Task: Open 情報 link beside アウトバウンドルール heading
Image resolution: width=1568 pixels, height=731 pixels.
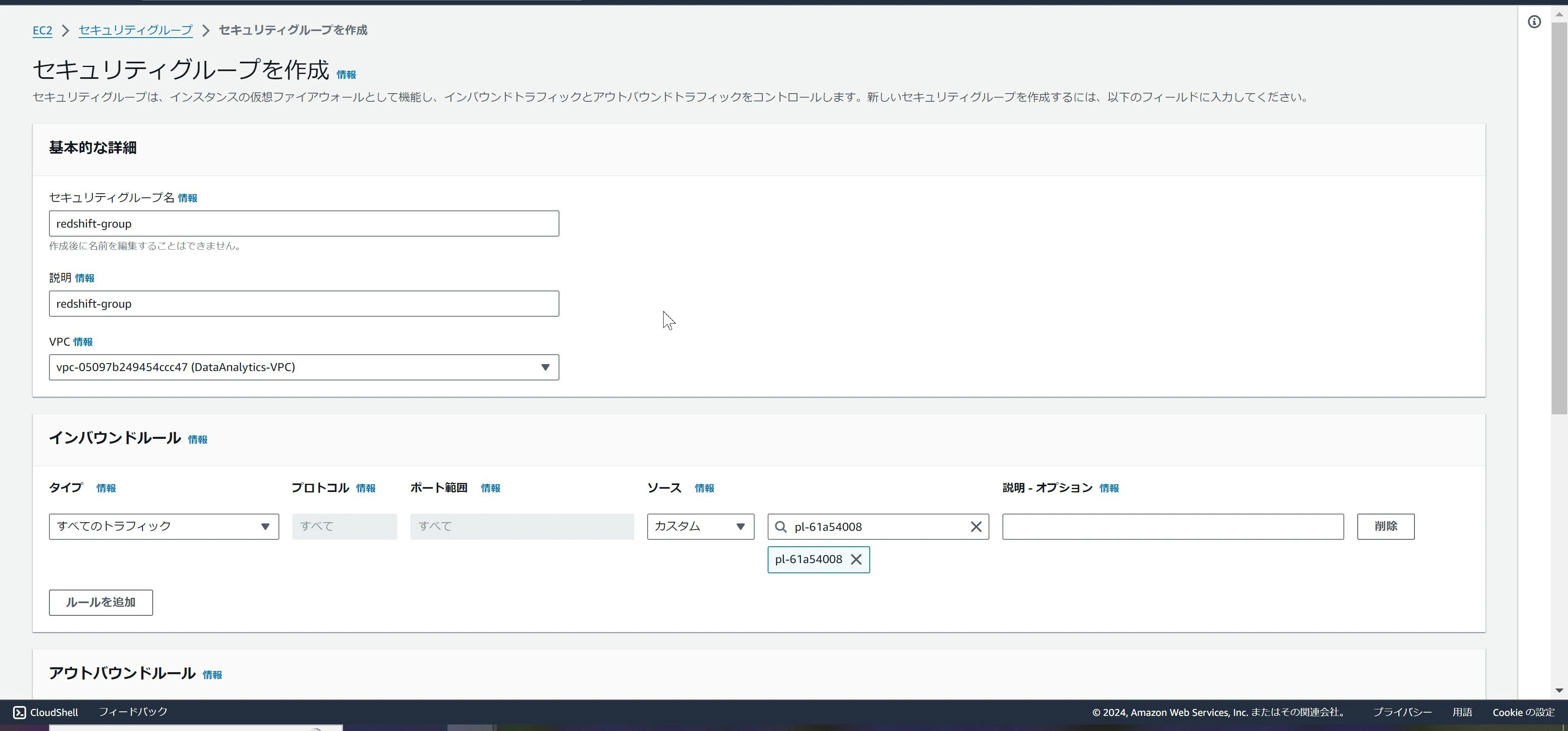Action: tap(212, 674)
